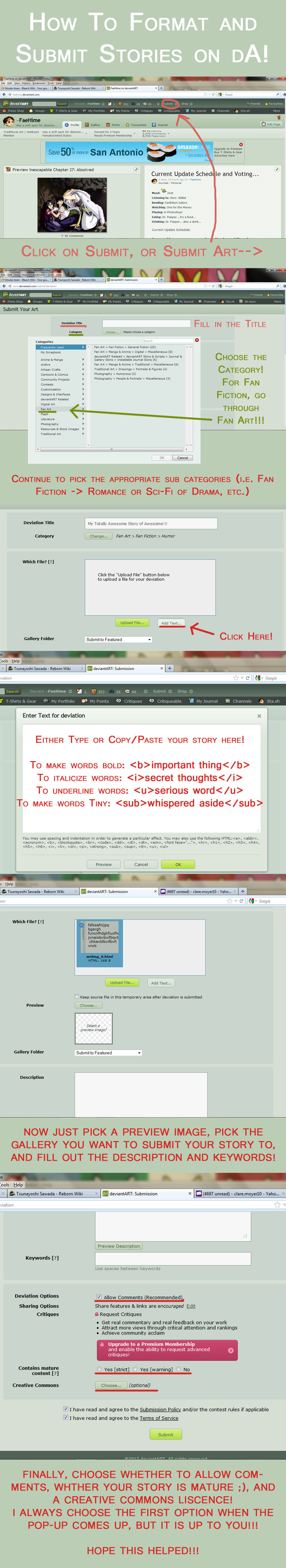Screen dimensions: 286x1568
Task: Click title field containing My Totally Awesome Story
Action: (x=151, y=524)
